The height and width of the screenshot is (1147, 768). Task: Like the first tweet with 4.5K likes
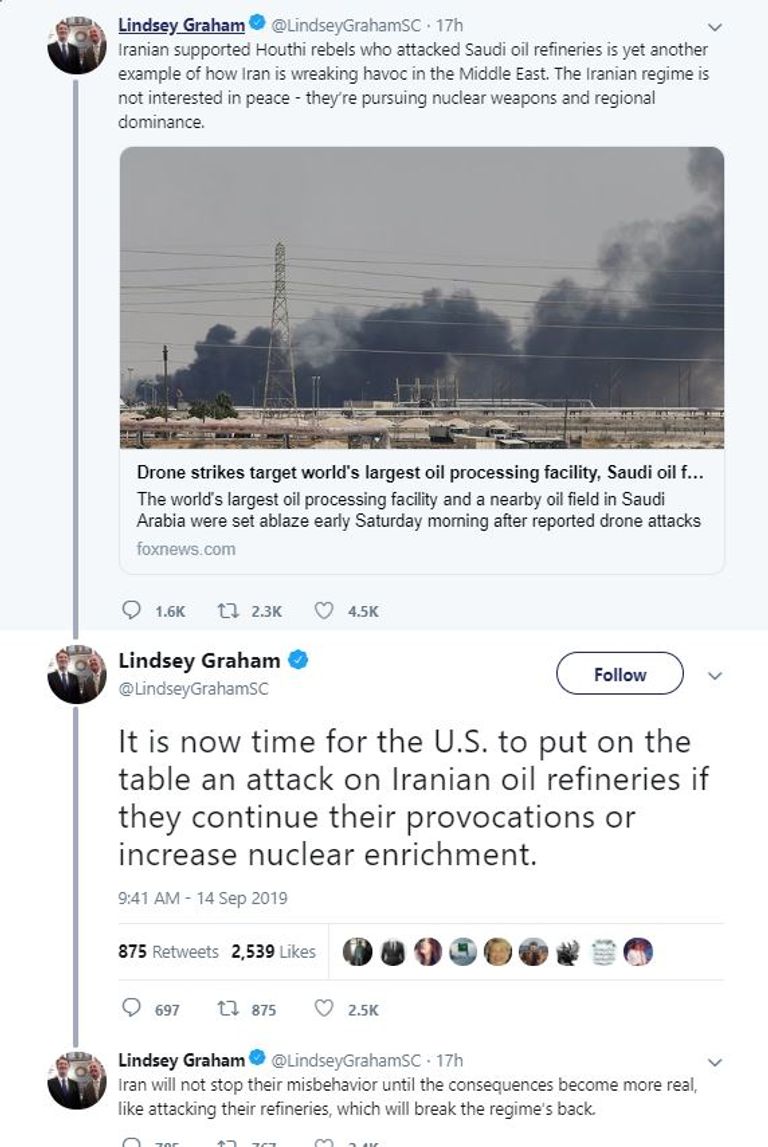point(323,610)
